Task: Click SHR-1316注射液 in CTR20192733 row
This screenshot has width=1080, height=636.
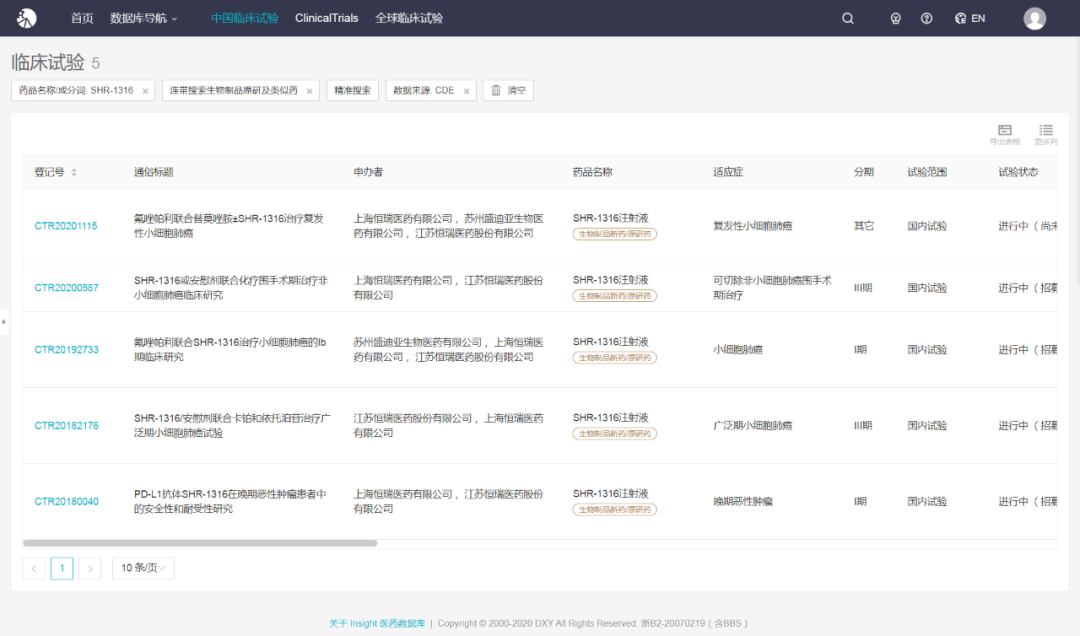Action: [610, 342]
